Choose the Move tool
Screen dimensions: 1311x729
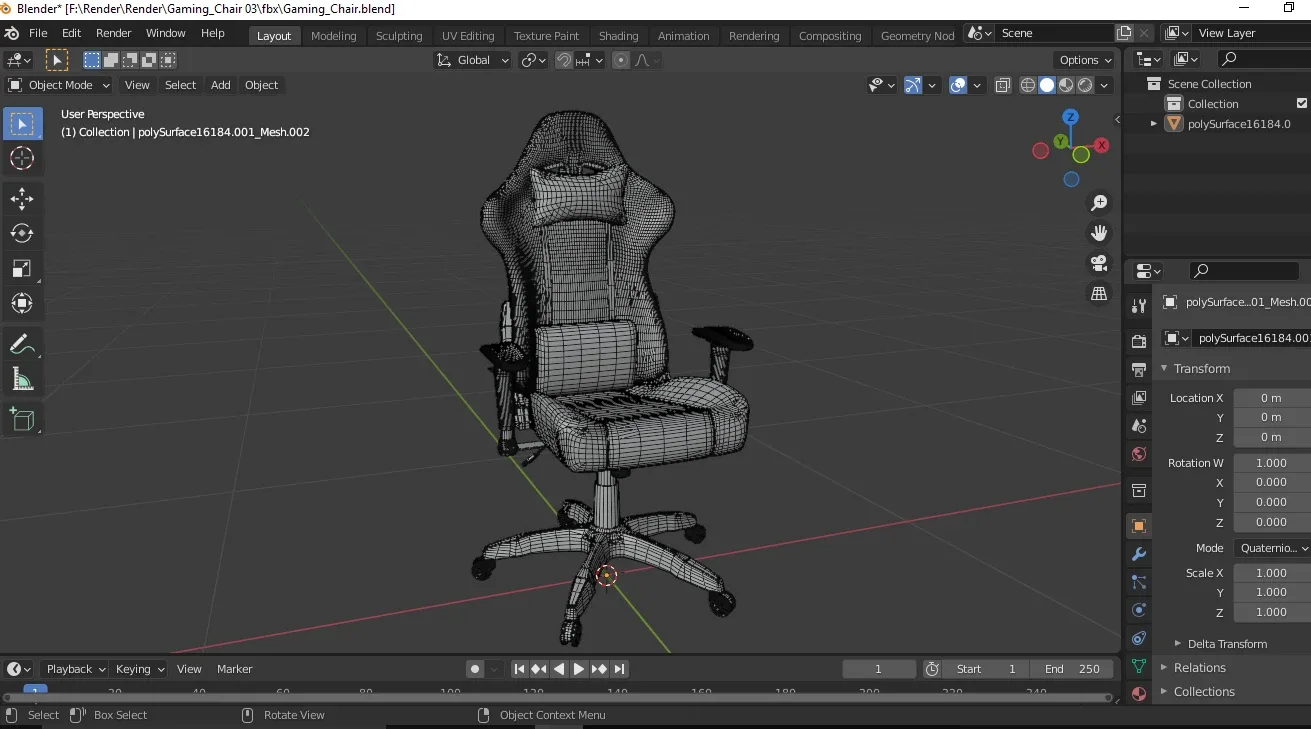click(x=22, y=199)
